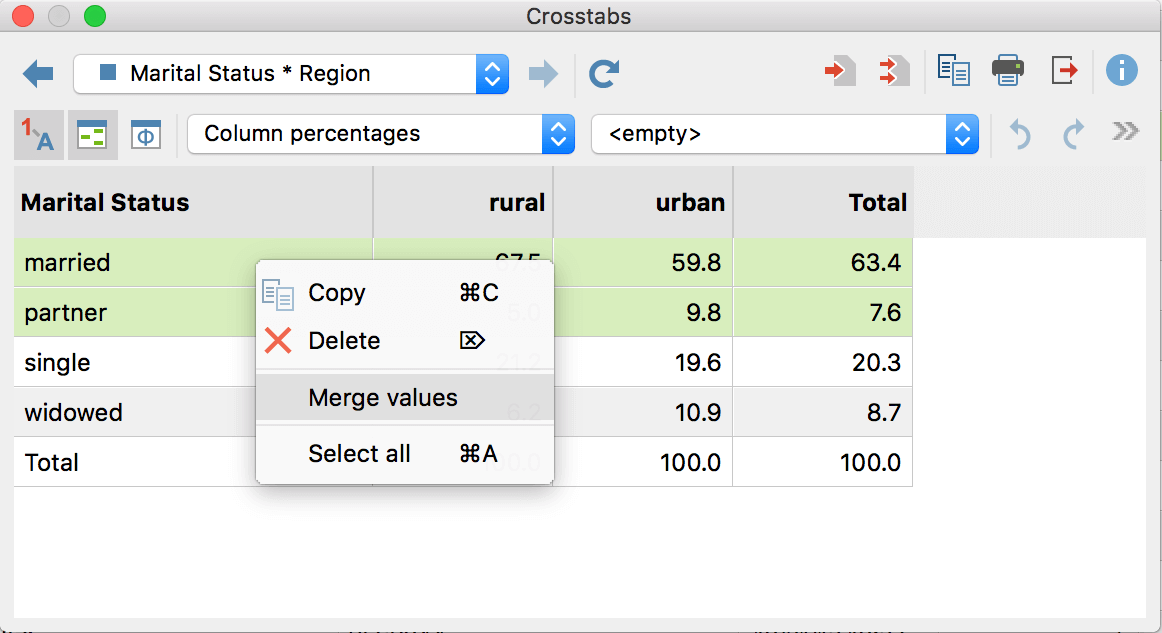The width and height of the screenshot is (1162, 633).
Task: Choose Copy in the context menu
Action: (405, 293)
